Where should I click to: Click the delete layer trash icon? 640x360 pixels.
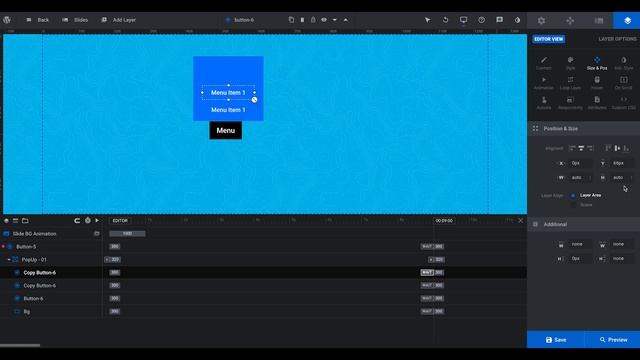click(x=302, y=20)
